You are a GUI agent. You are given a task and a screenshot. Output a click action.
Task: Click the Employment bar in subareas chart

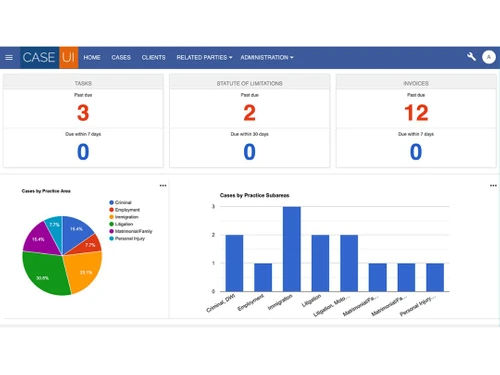coord(263,277)
